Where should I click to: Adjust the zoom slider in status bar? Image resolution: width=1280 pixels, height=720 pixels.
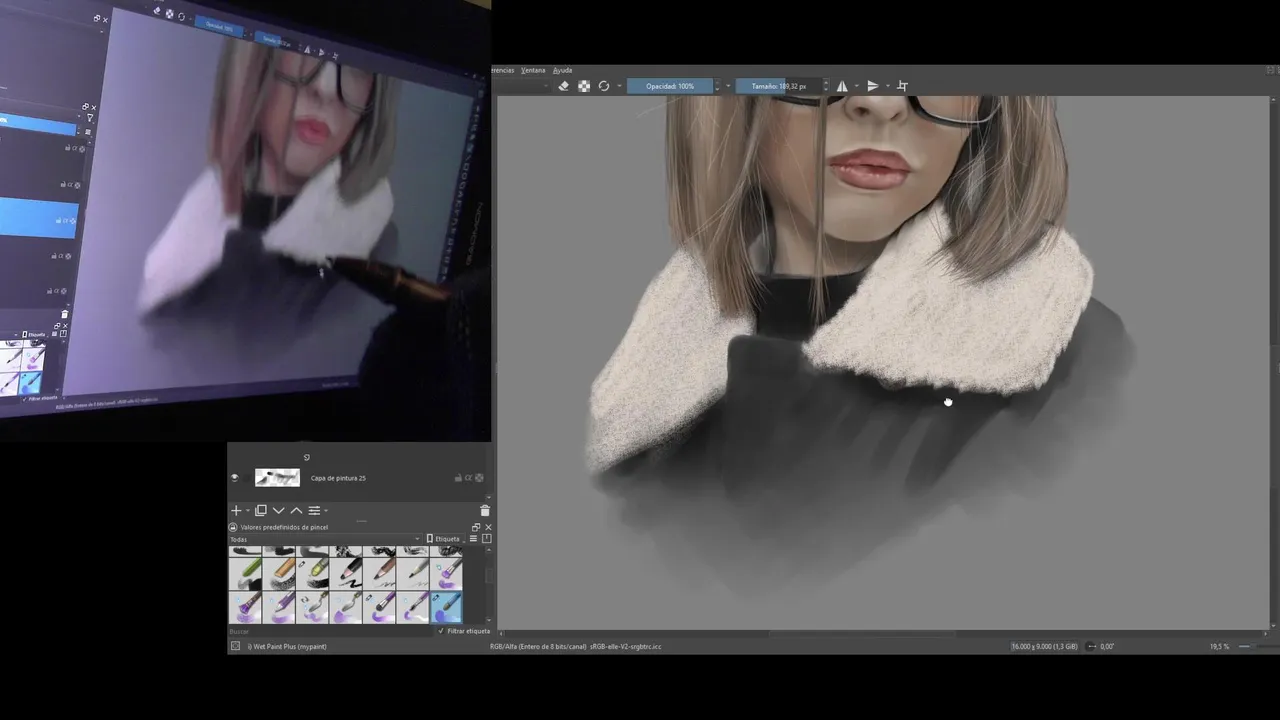pos(1258,647)
